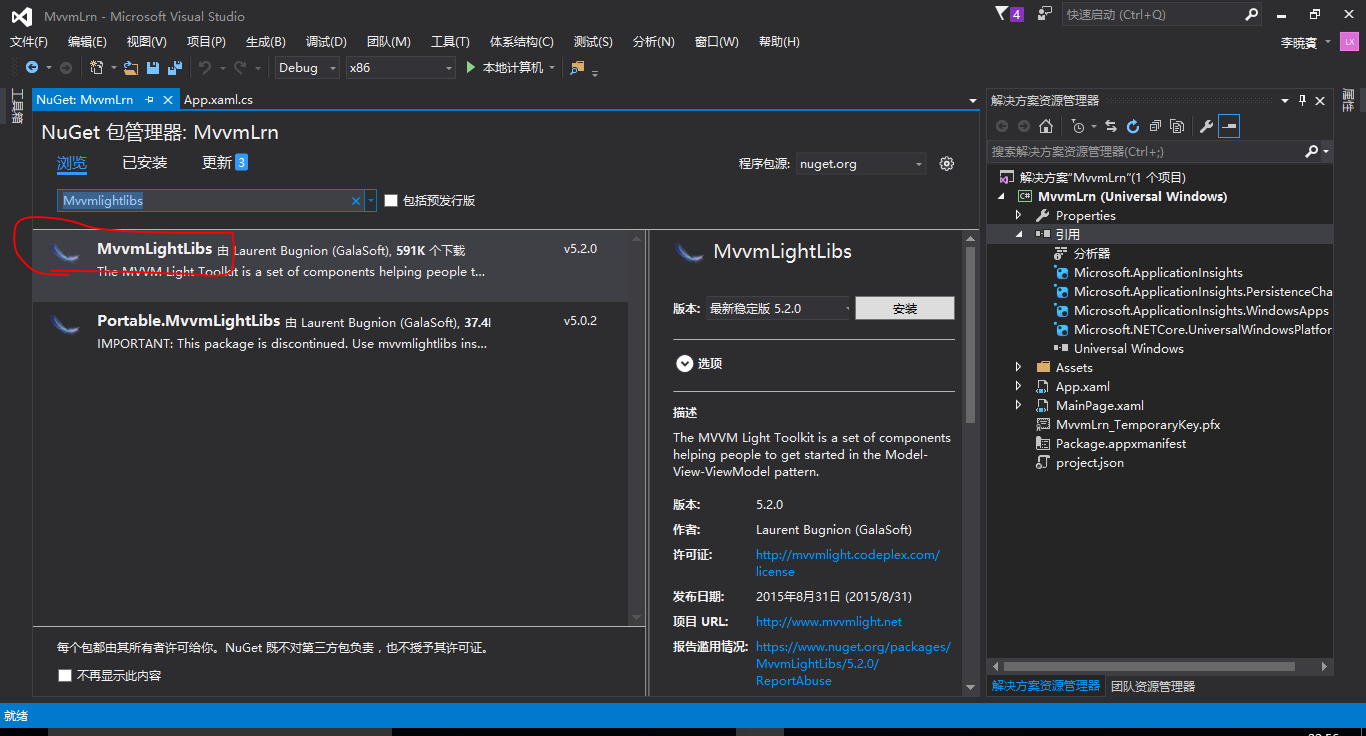This screenshot has height=736, width=1366.
Task: Open the mvvmlight.codeplex.com license link
Action: pos(848,563)
